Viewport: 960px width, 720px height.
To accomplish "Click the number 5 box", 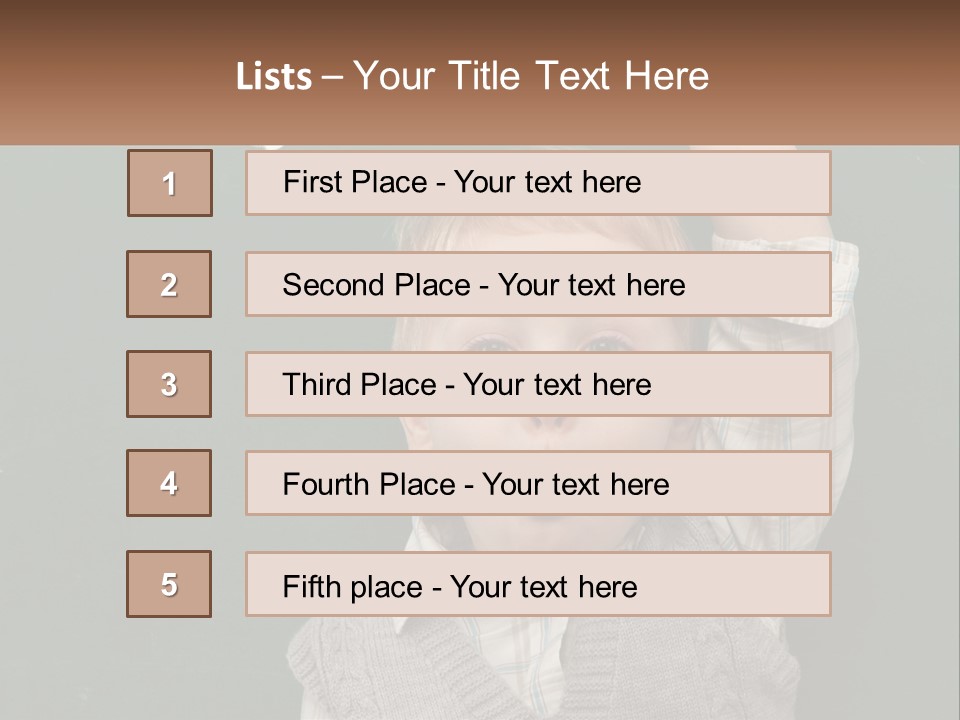I will (x=169, y=584).
